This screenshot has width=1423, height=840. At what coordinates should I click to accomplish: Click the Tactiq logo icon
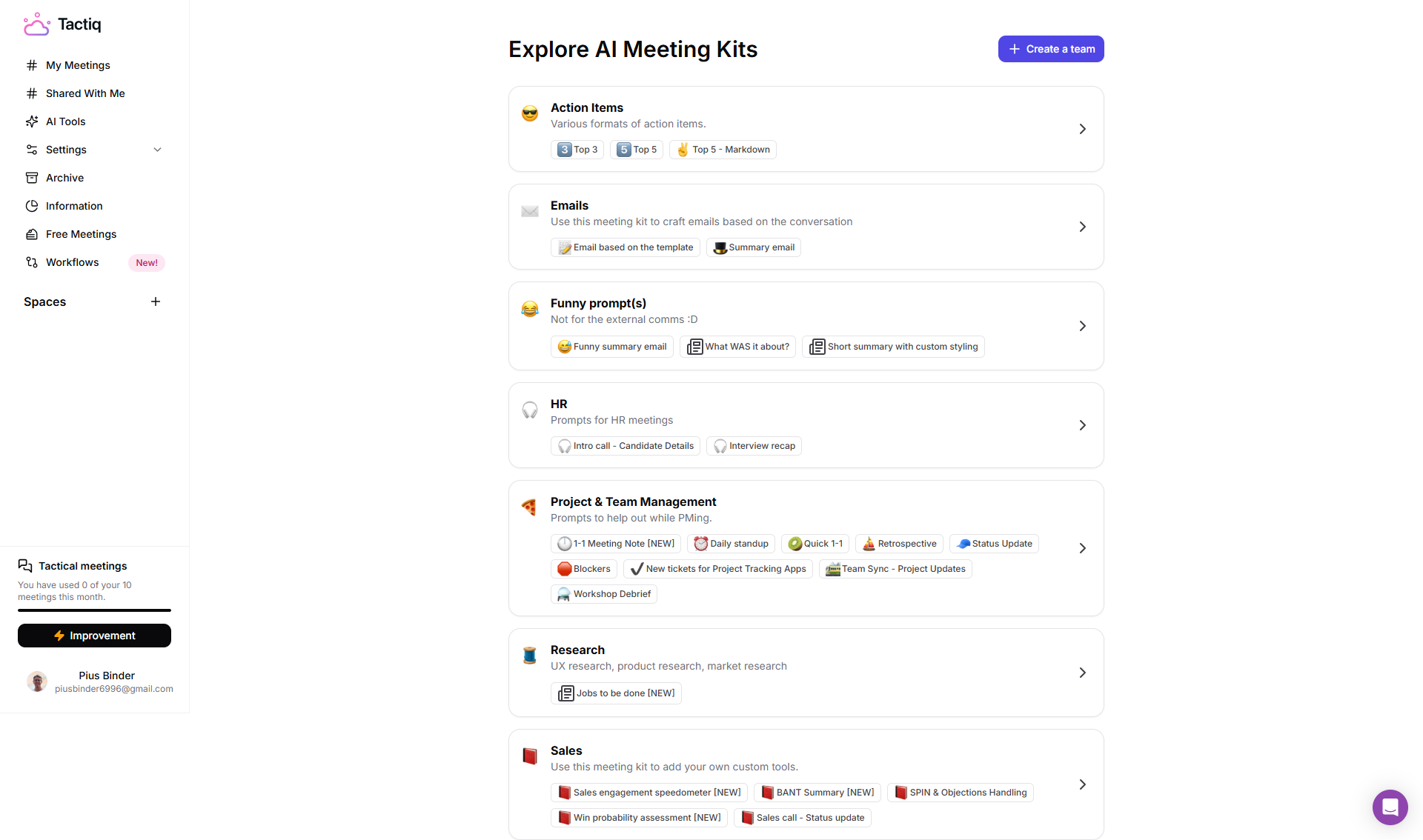(36, 24)
